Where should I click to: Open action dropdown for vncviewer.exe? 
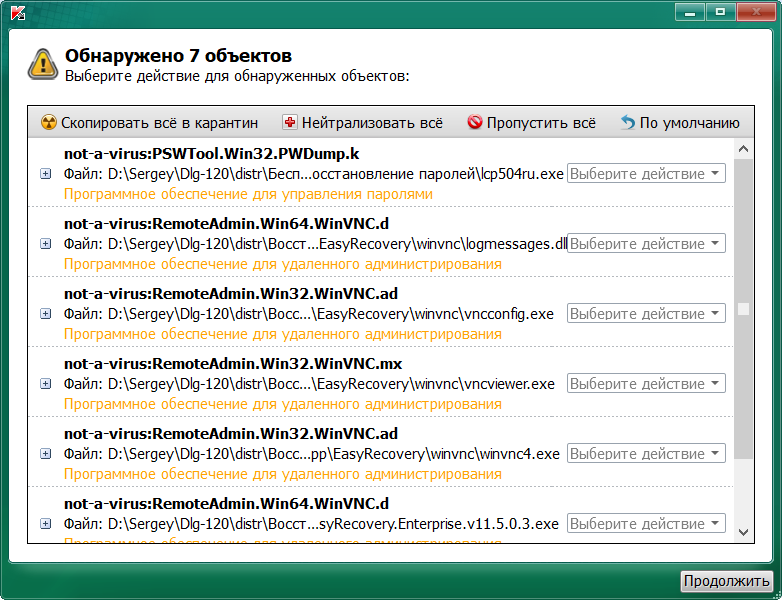tap(646, 384)
